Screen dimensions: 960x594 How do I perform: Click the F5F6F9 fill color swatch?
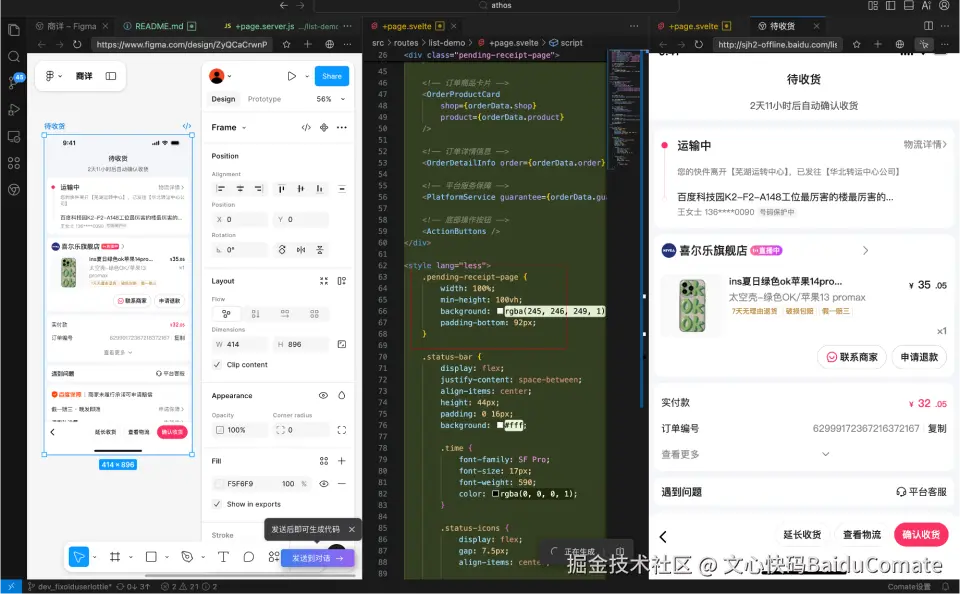click(218, 484)
